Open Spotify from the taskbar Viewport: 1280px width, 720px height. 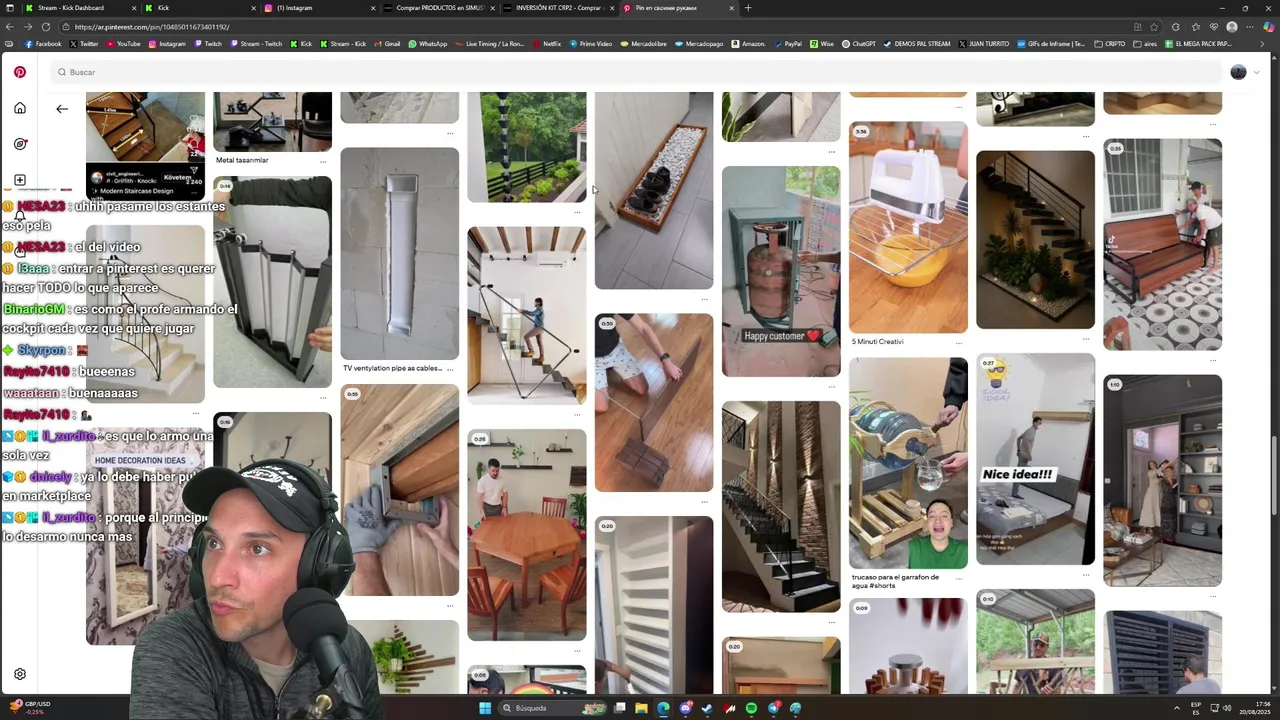pyautogui.click(x=752, y=708)
